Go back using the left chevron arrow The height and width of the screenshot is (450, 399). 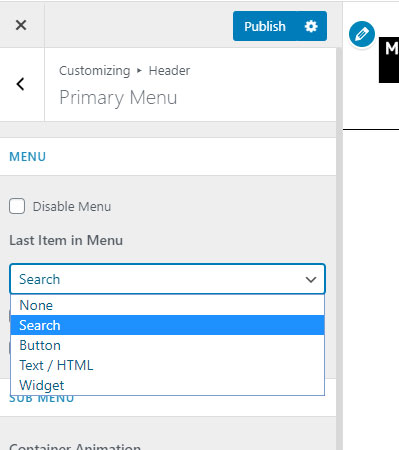21,84
